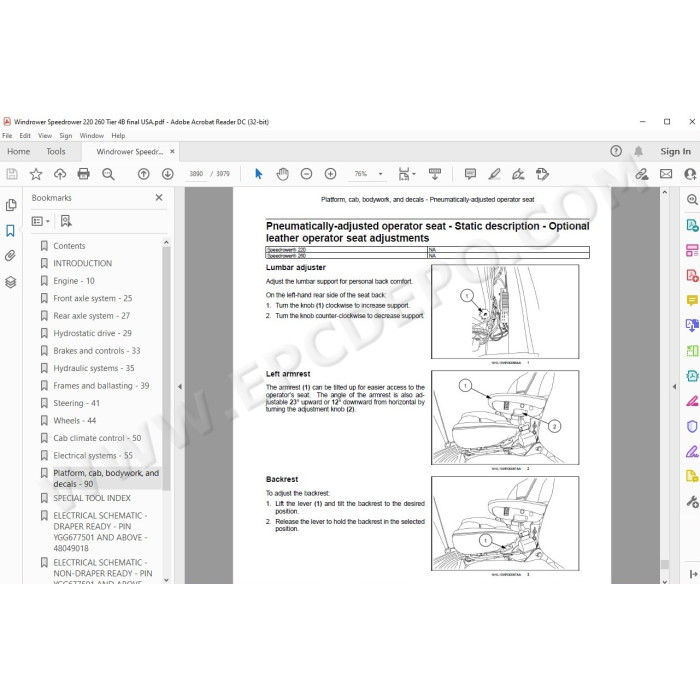This screenshot has width=700, height=700.
Task: Click the Save file icon
Action: [x=12, y=174]
